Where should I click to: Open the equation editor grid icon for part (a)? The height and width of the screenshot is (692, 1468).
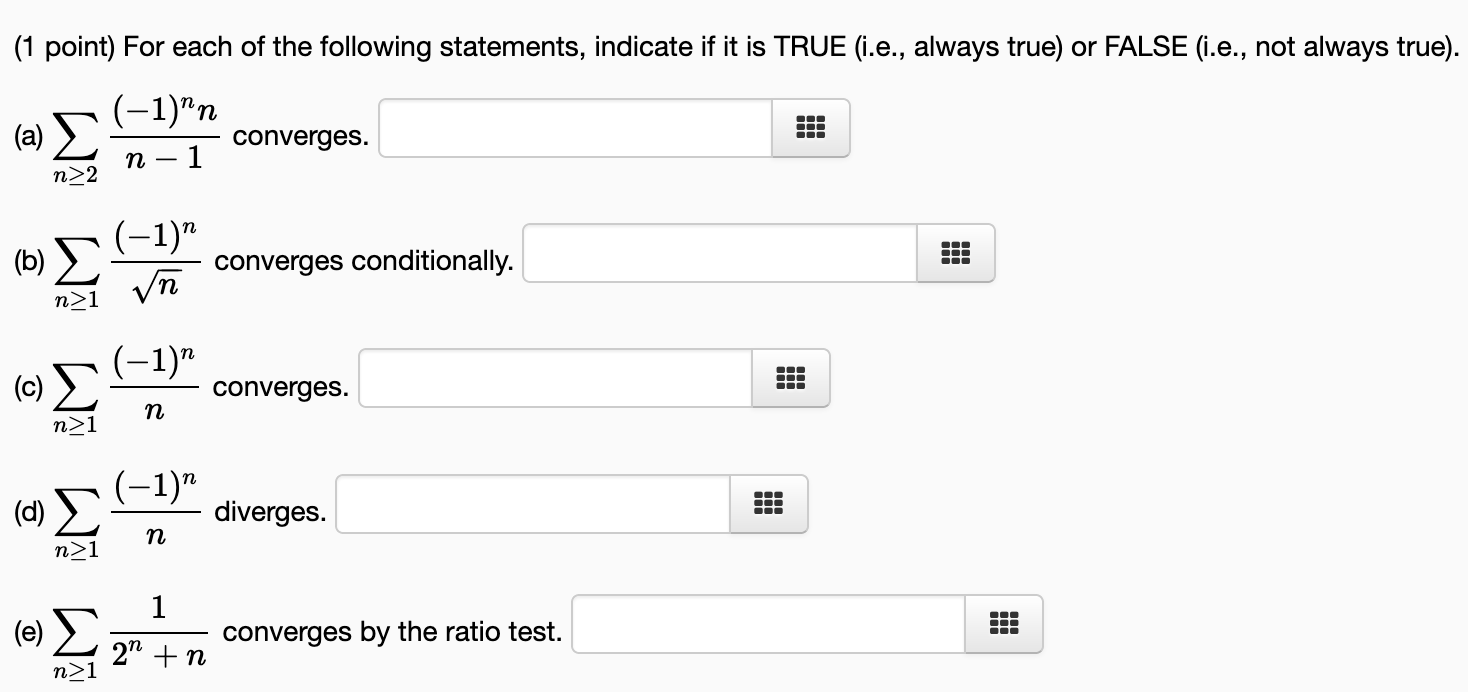pos(810,128)
